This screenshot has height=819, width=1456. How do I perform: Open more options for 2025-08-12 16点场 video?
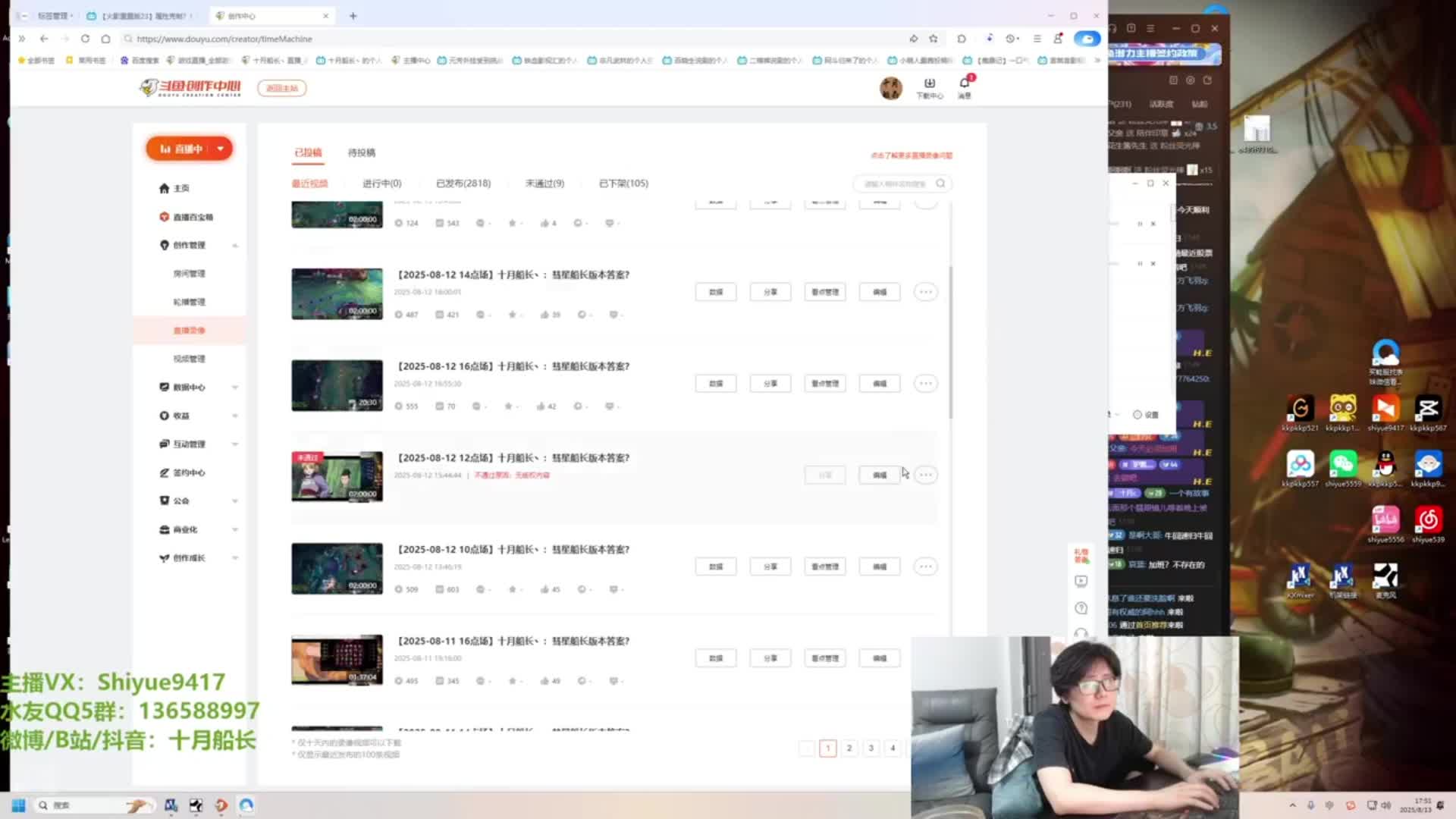click(x=925, y=384)
